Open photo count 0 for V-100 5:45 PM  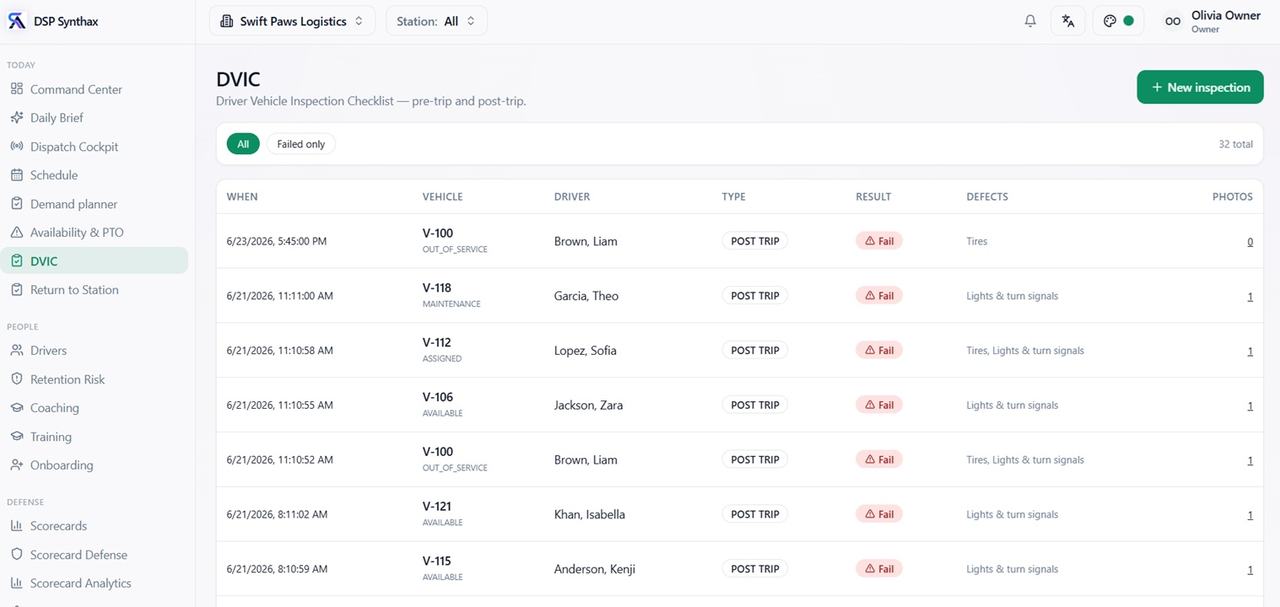[1250, 241]
